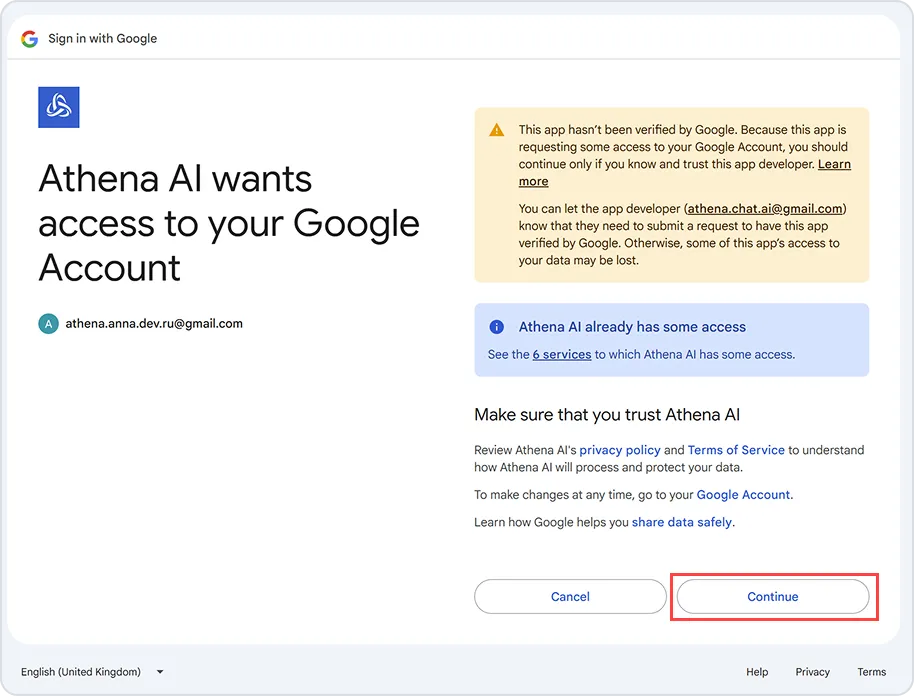Open Athena AI's privacy policy link
Image resolution: width=914 pixels, height=696 pixels.
620,450
